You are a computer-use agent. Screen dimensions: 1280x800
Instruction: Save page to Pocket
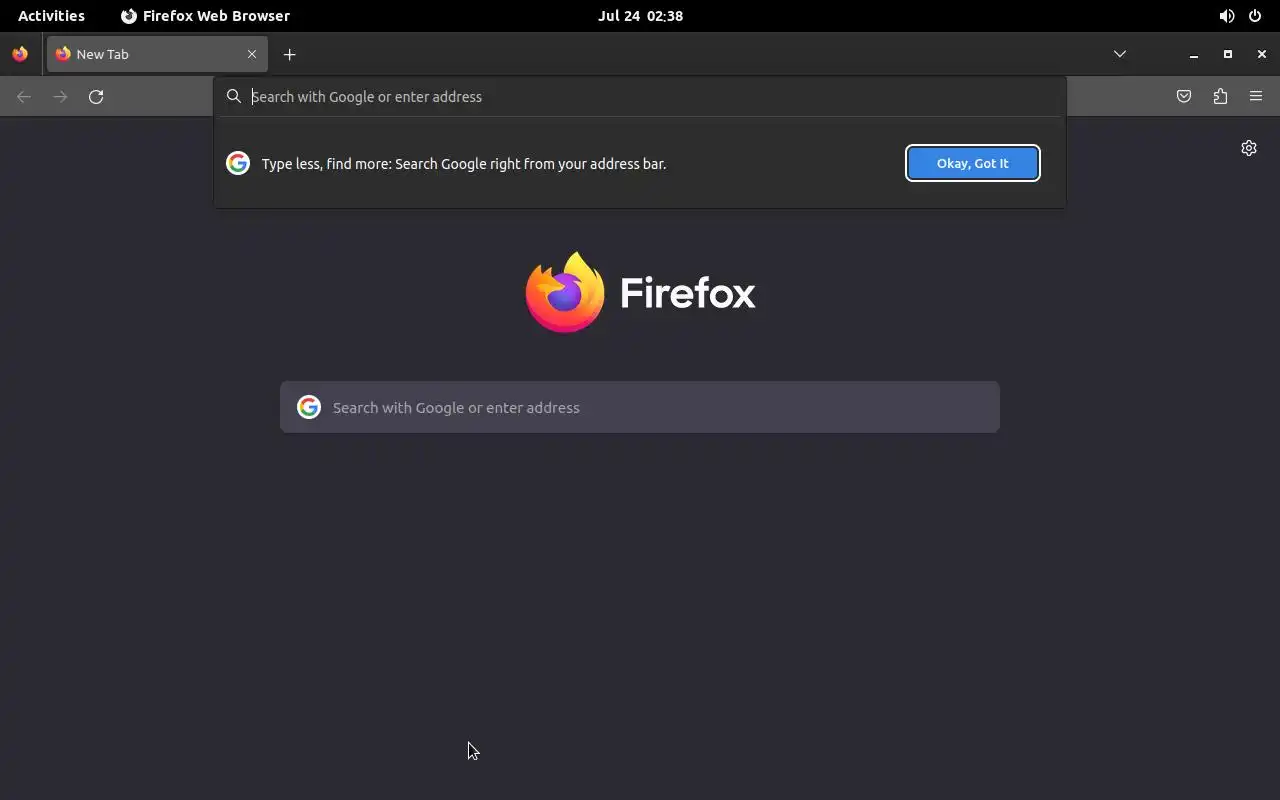point(1184,97)
